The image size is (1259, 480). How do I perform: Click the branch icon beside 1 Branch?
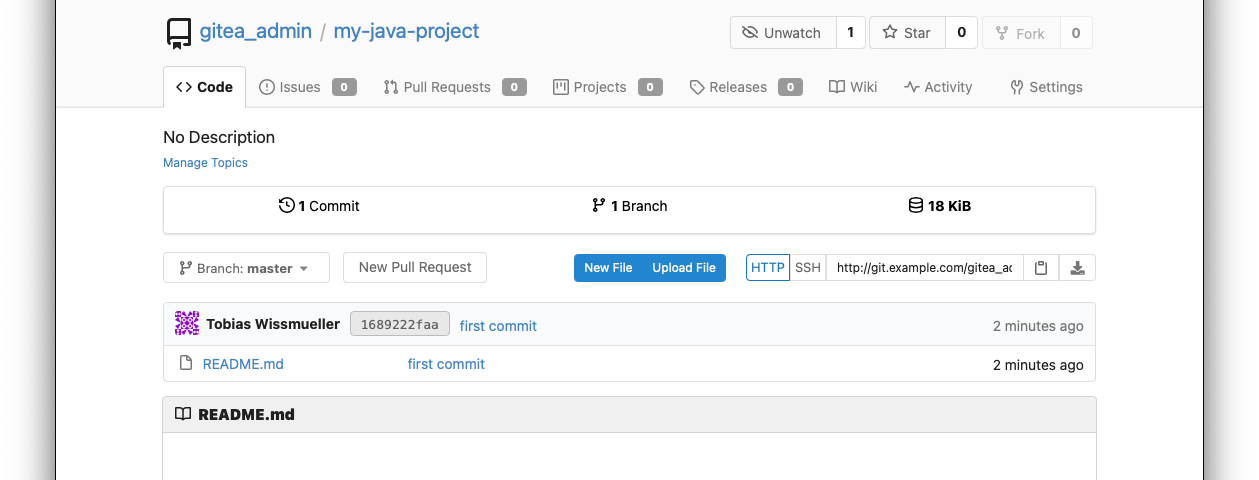(x=598, y=206)
